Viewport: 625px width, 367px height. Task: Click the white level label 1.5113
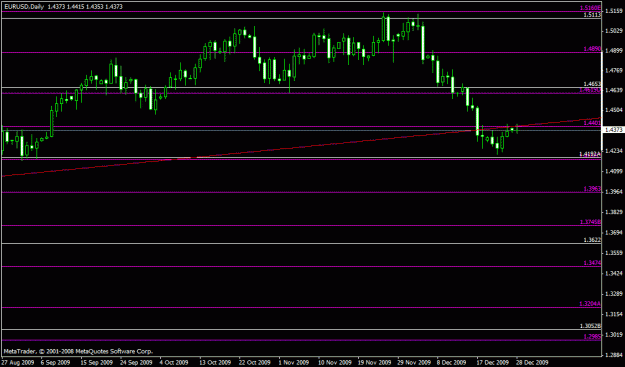(592, 15)
